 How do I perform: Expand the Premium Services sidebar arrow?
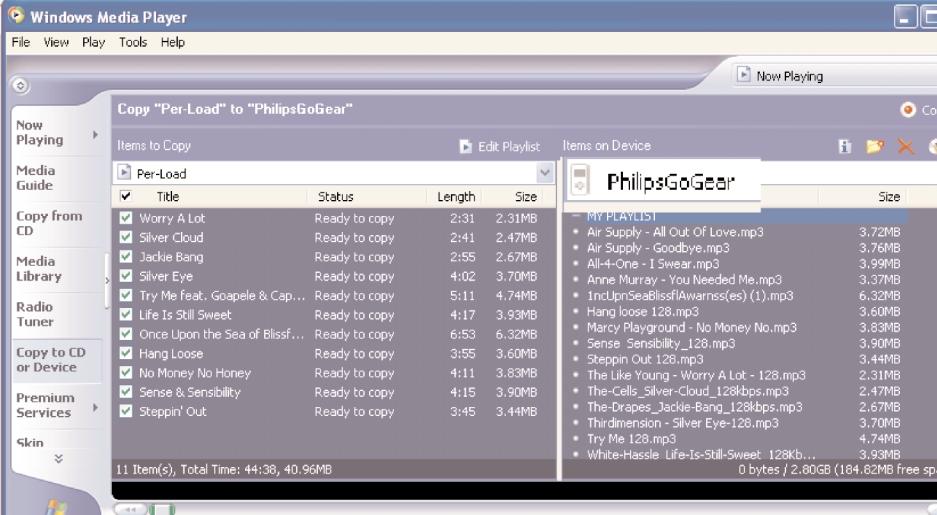point(95,407)
